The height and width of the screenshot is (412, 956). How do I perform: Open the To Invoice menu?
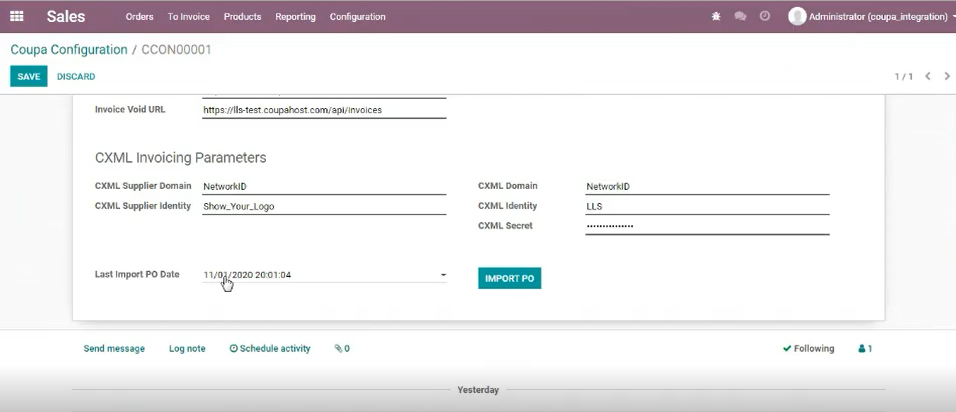[188, 16]
